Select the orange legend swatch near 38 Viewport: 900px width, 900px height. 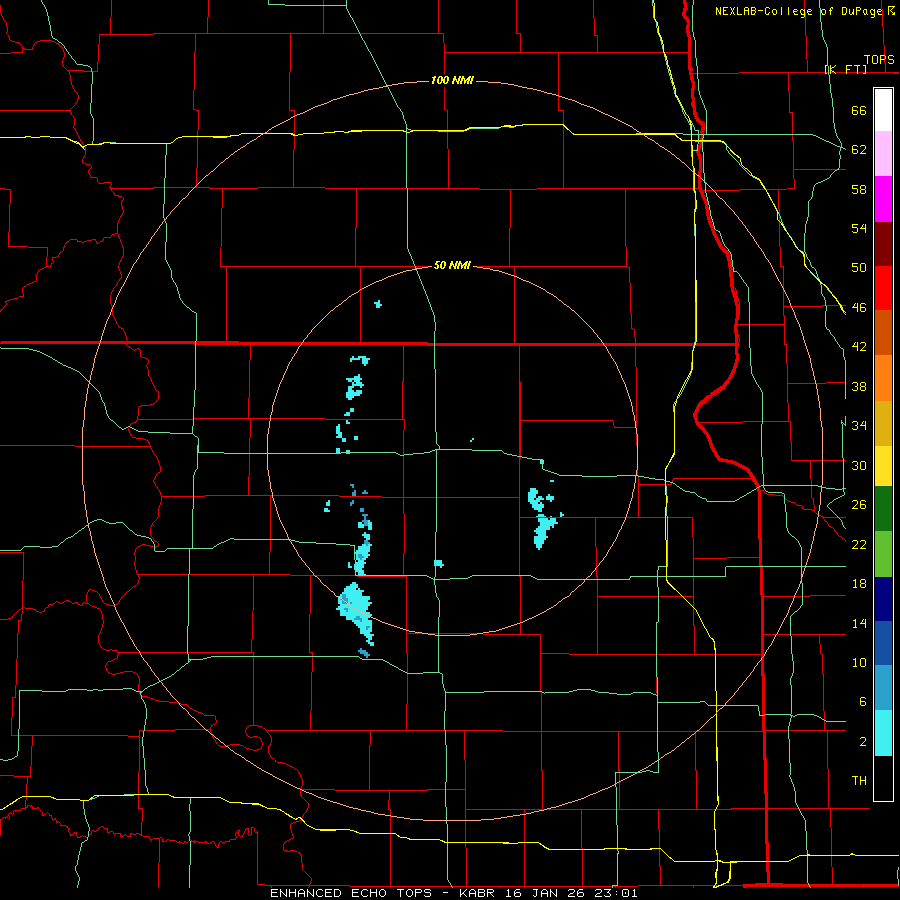click(x=883, y=378)
